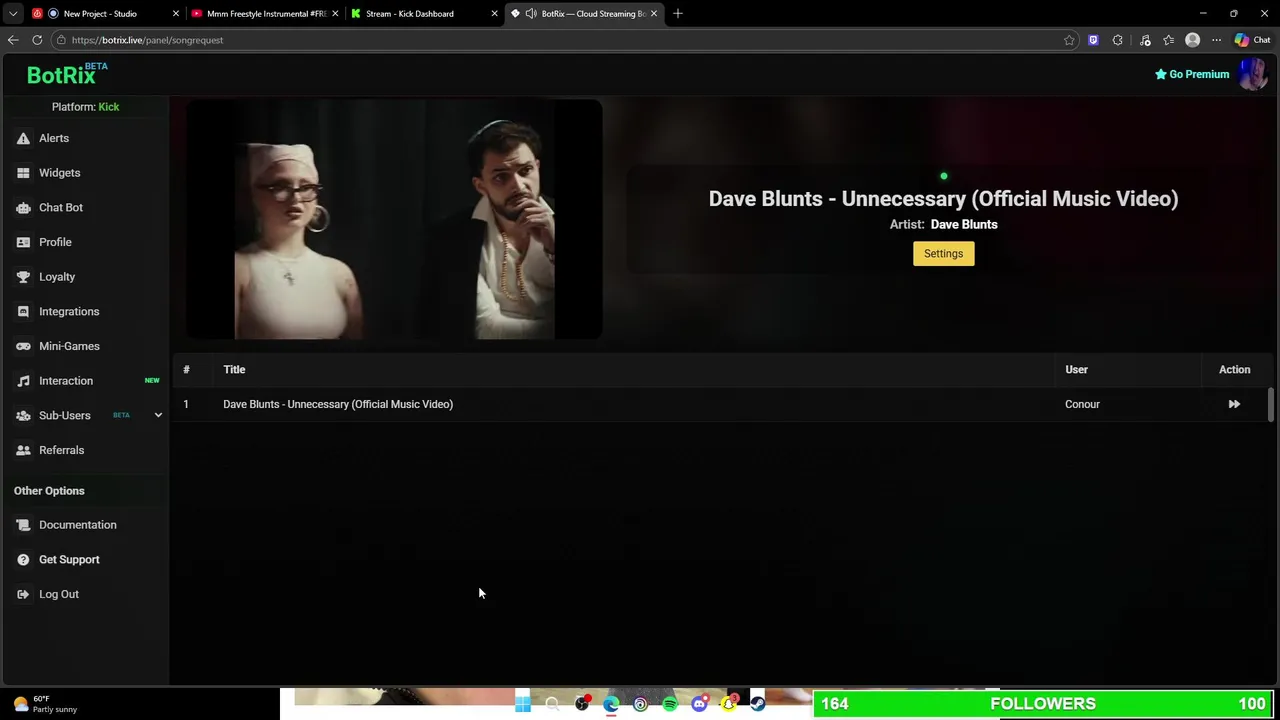Click Get Support link
The width and height of the screenshot is (1280, 720).
click(69, 560)
